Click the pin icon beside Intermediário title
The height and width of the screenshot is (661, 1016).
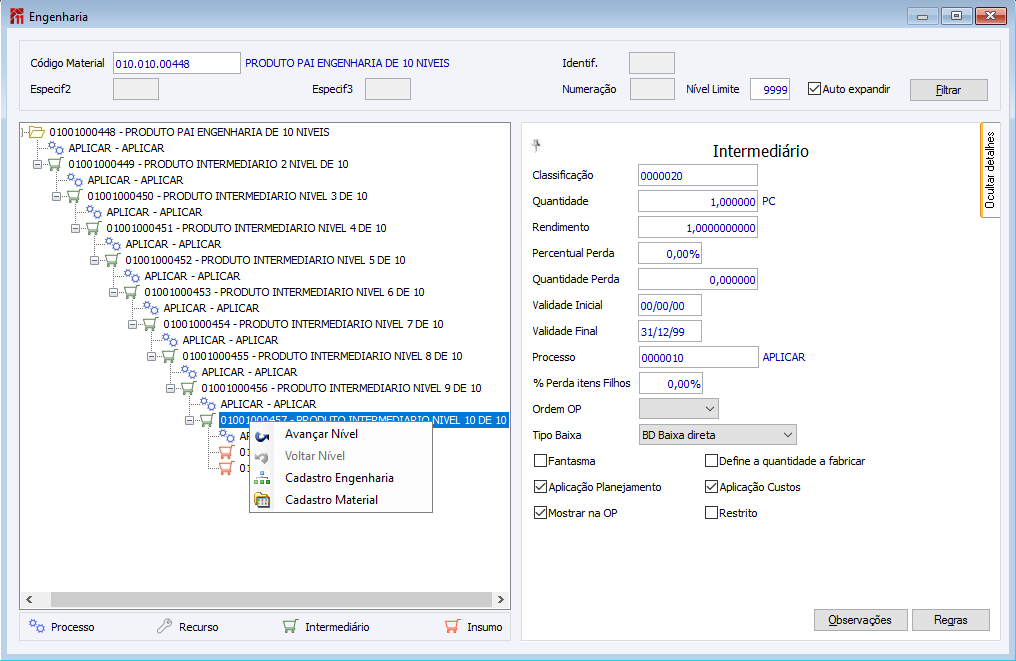click(x=536, y=145)
